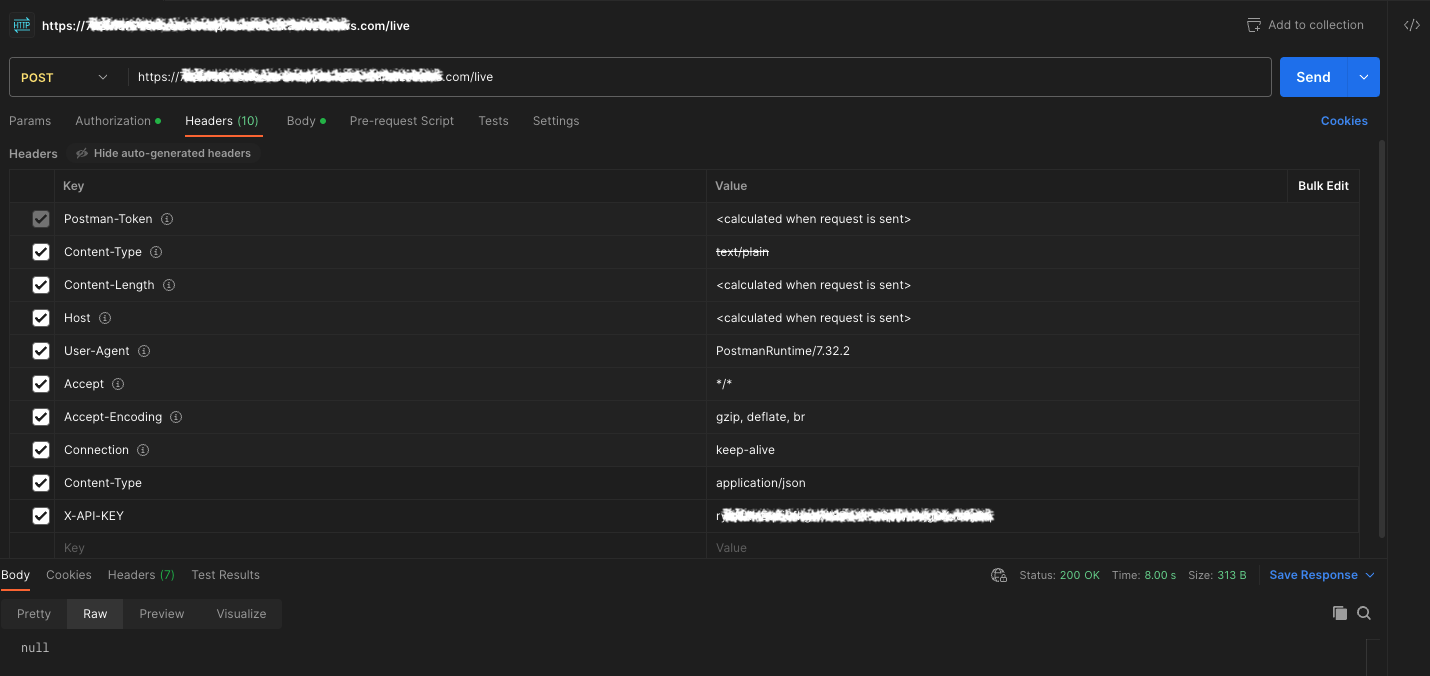The width and height of the screenshot is (1430, 676).
Task: Click the network information globe icon
Action: click(998, 575)
